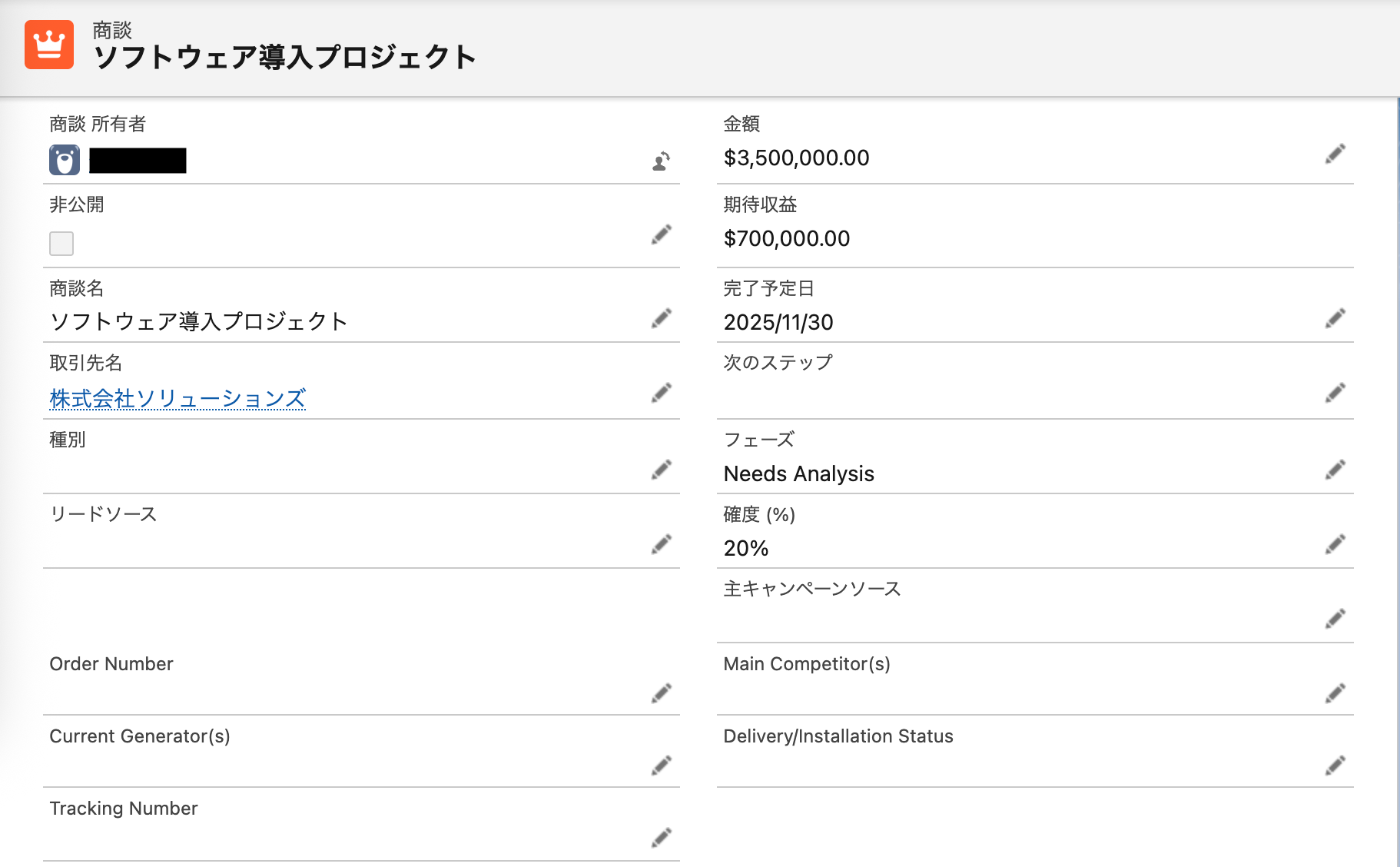Click the orange crown opportunity icon
1400x867 pixels.
tap(49, 45)
